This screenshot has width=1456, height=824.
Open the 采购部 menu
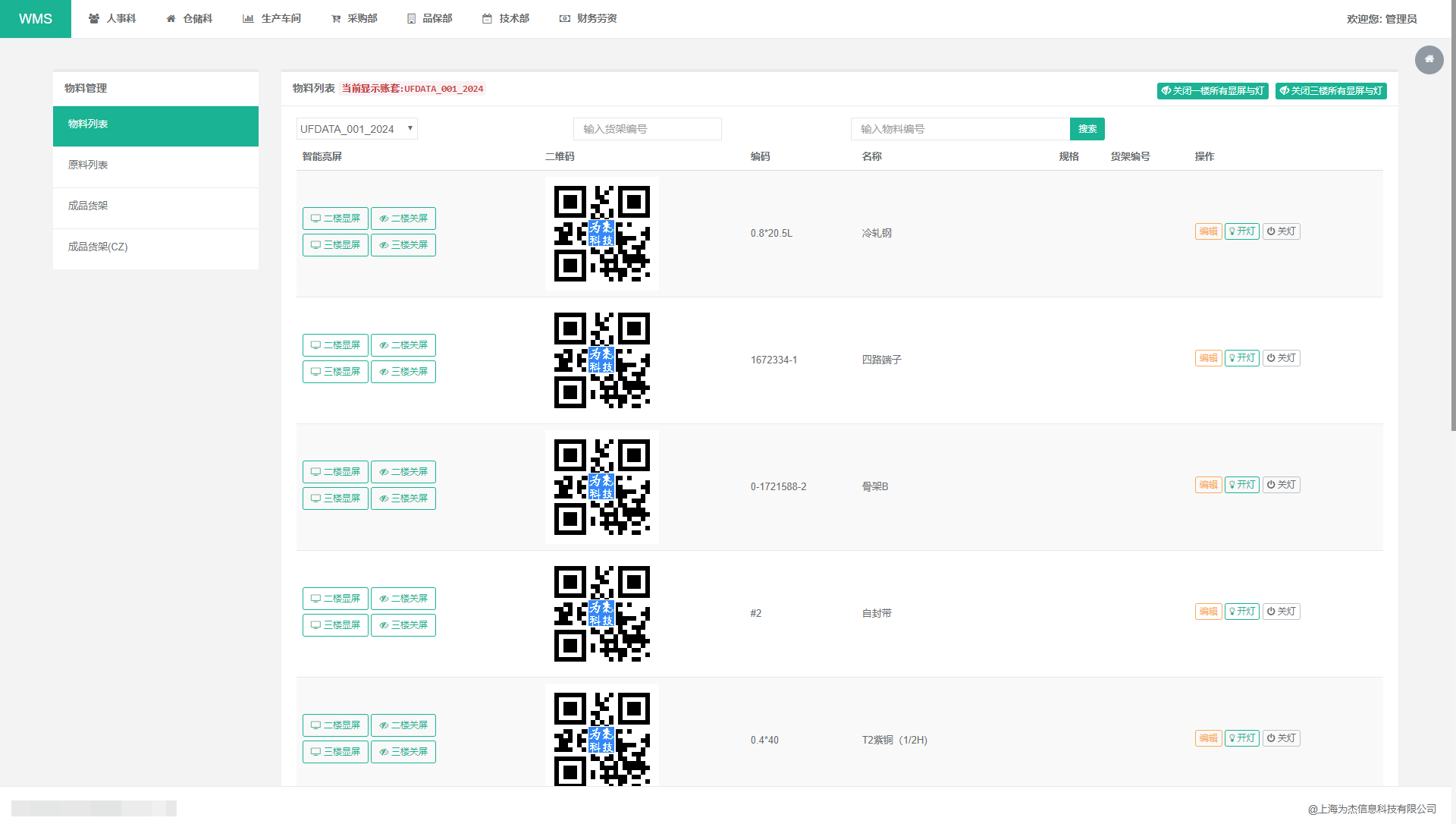(354, 19)
